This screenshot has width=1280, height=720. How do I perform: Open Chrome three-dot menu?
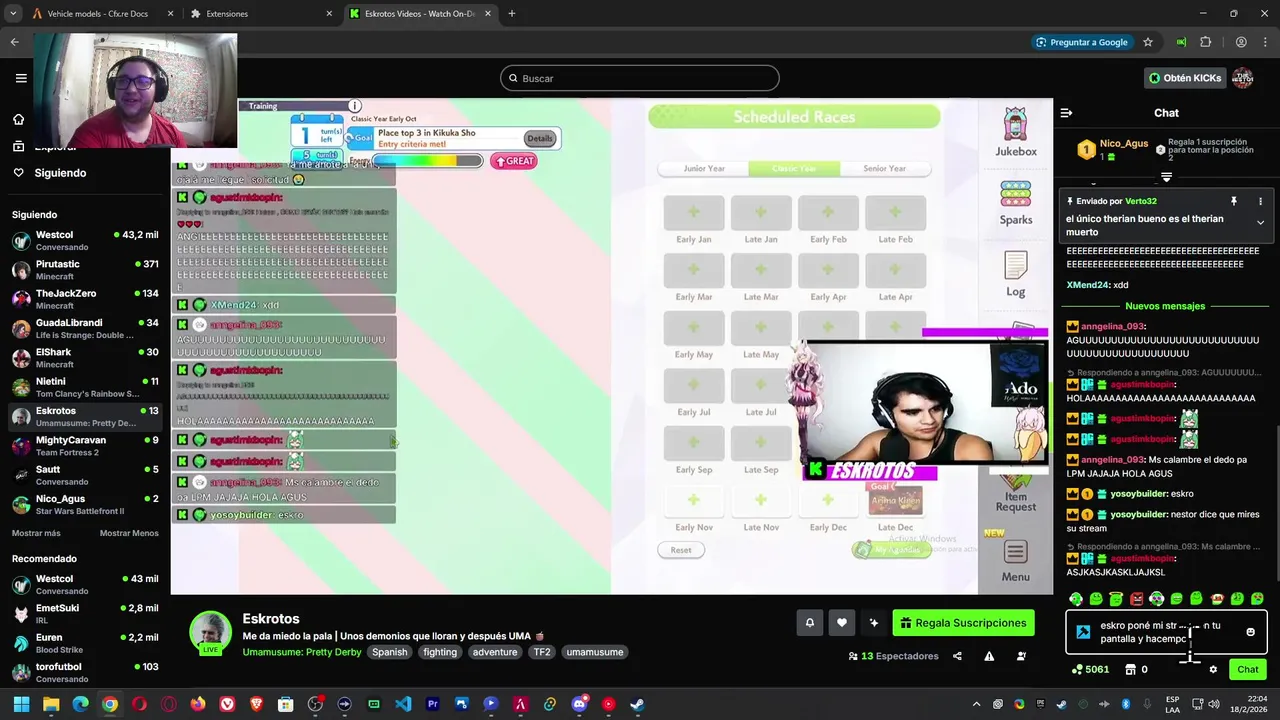[x=1265, y=42]
